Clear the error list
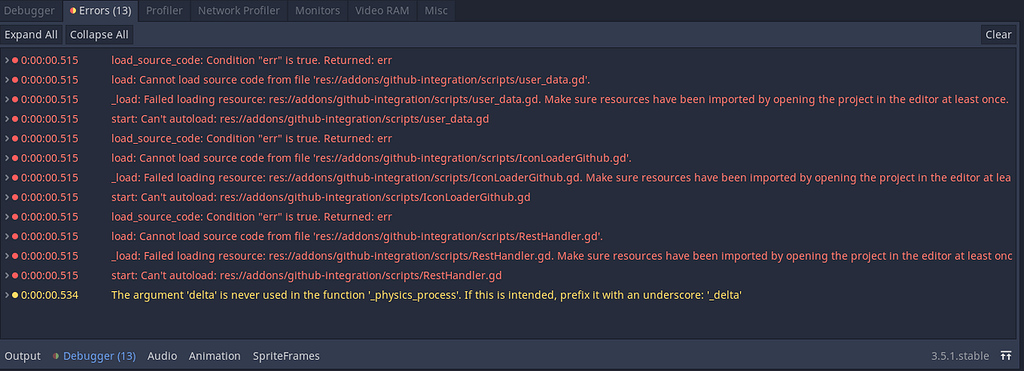 [998, 35]
